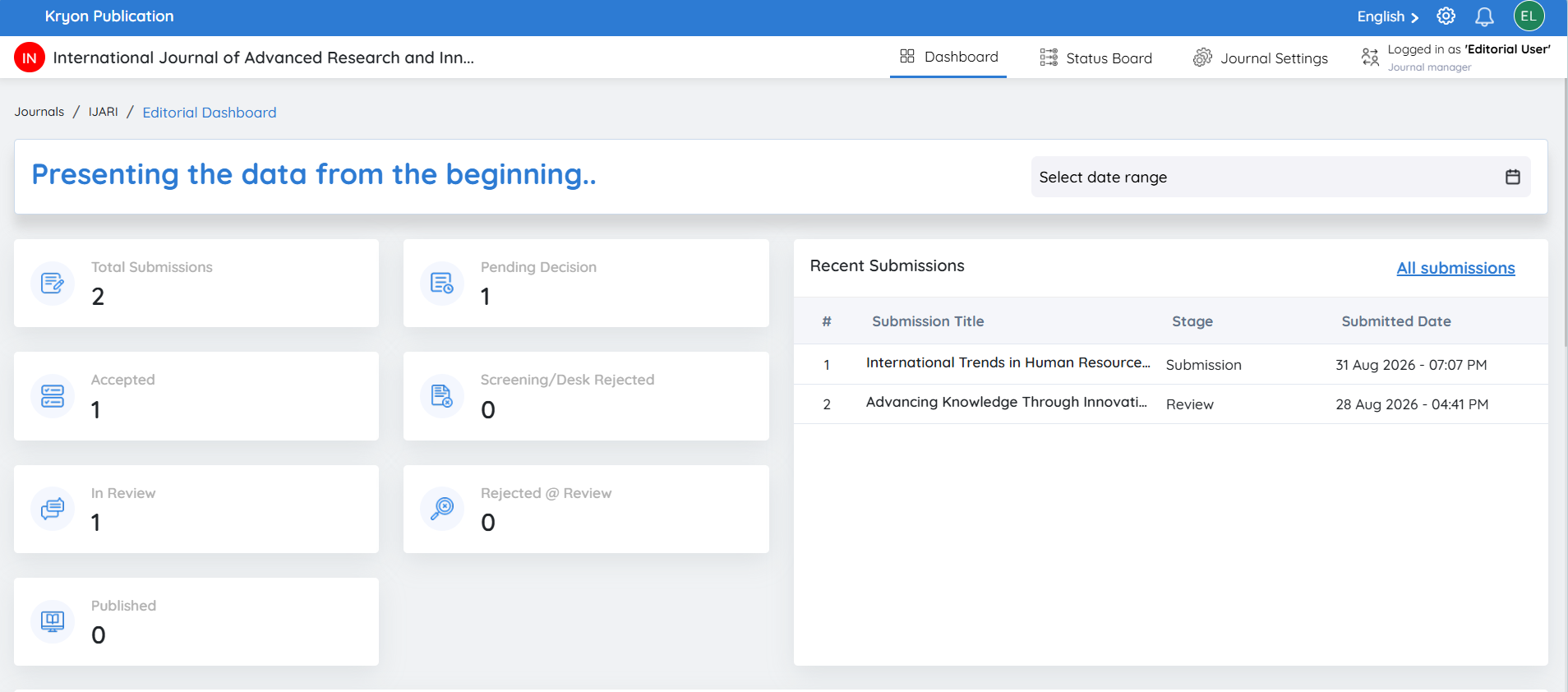
Task: Click the Published monitor icon
Action: (x=53, y=621)
